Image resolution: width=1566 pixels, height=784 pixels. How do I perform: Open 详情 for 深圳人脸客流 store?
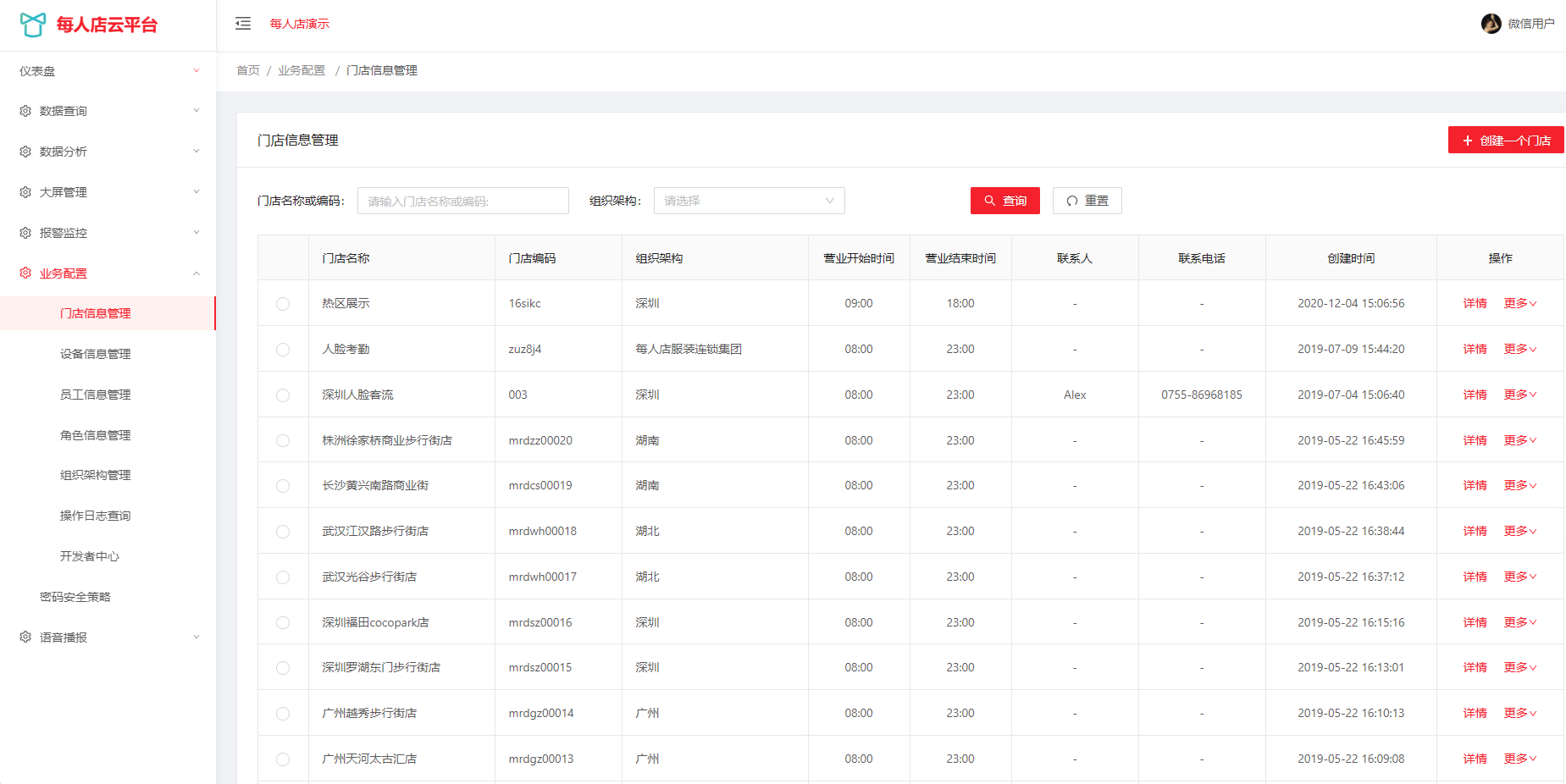[x=1475, y=395]
